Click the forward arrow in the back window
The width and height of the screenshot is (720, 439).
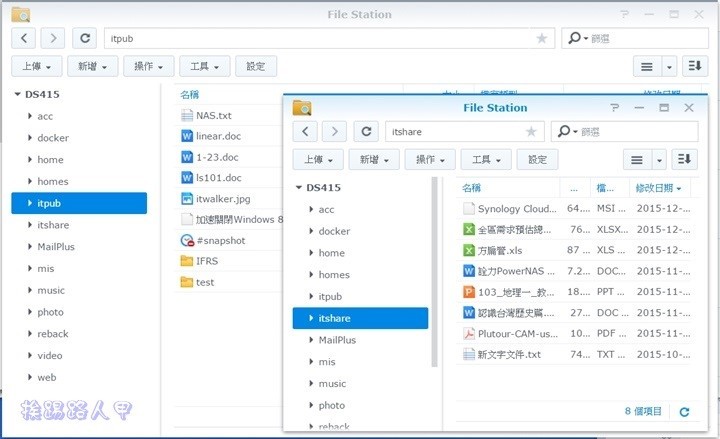[x=54, y=38]
